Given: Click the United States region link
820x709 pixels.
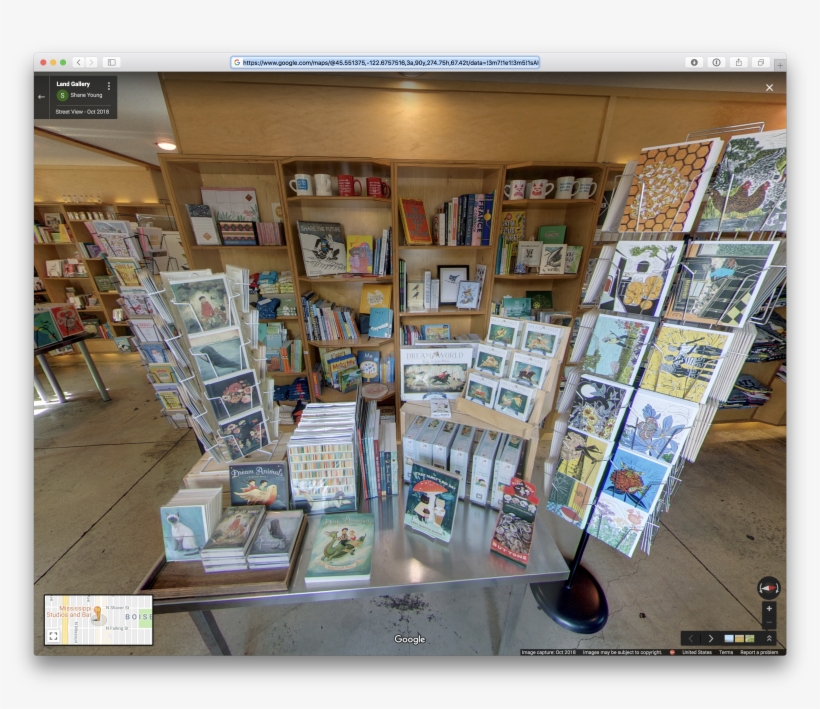Looking at the screenshot, I should click(697, 652).
